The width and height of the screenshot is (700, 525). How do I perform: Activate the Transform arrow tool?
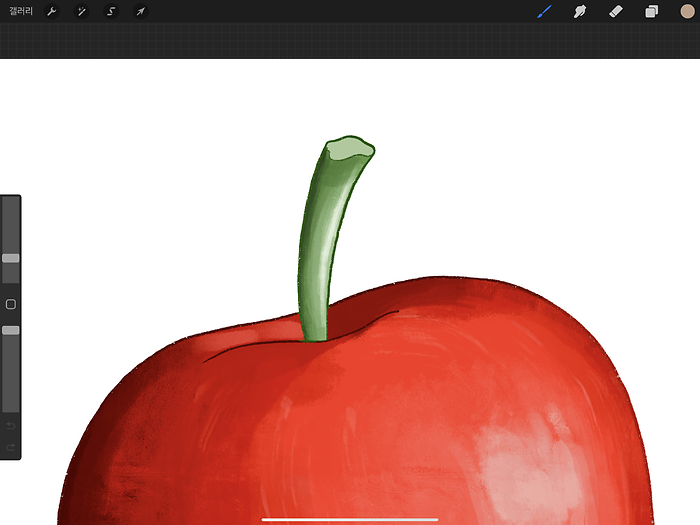141,11
